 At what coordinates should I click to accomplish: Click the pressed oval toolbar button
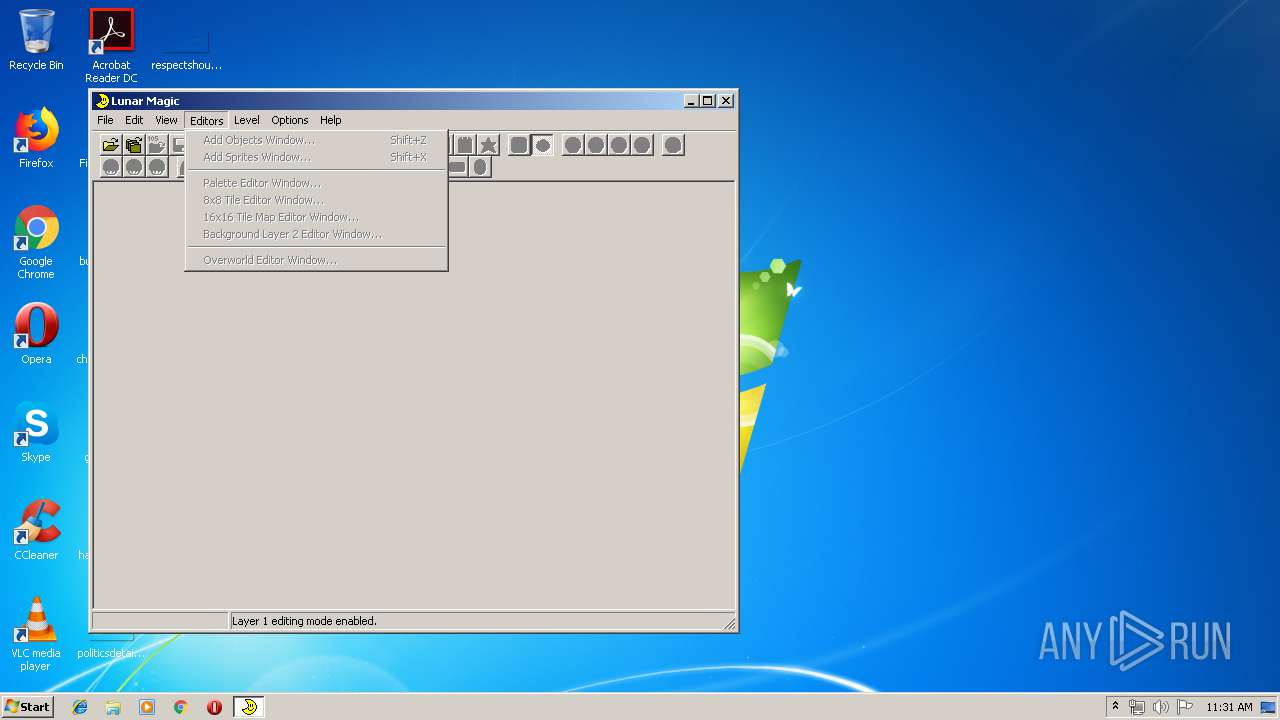pos(542,145)
